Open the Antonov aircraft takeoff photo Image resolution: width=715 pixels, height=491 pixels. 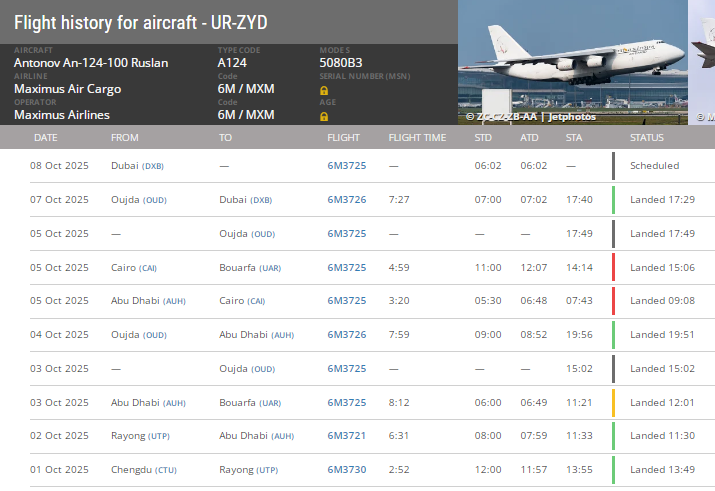point(573,62)
